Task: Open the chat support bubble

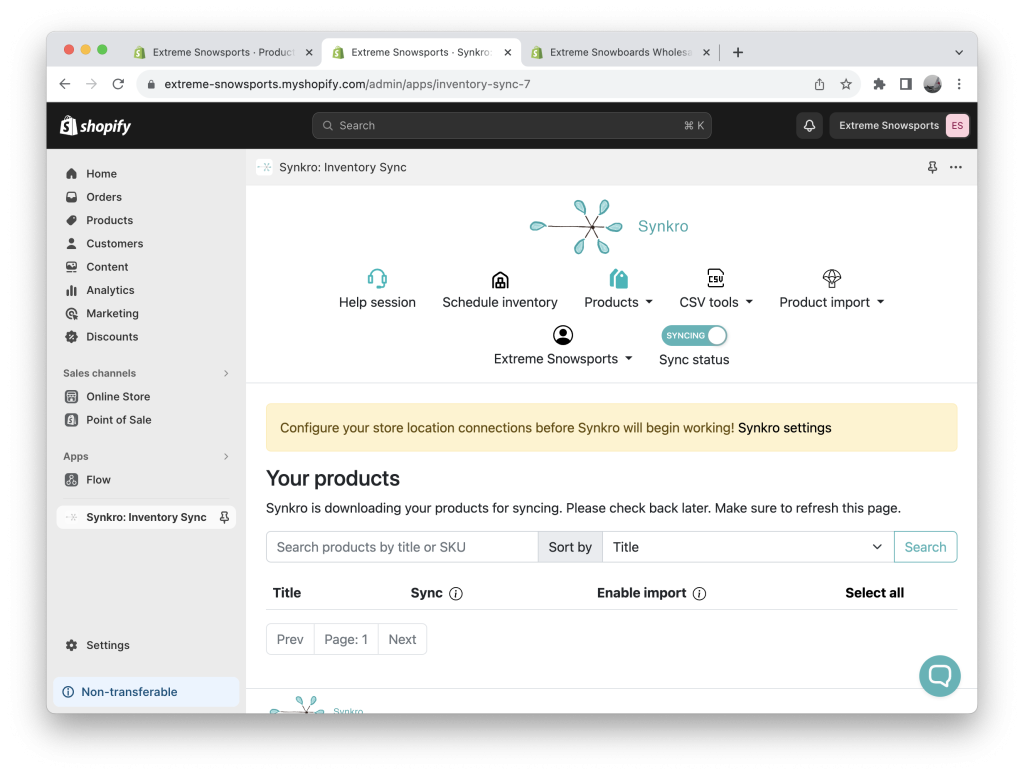Action: [x=939, y=675]
